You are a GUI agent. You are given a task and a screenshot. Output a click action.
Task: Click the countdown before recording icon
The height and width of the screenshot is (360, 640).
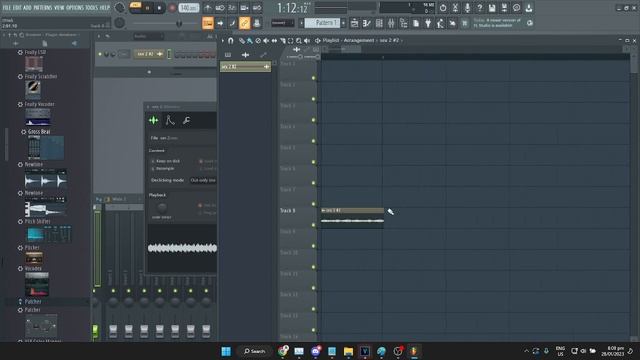(x=232, y=8)
